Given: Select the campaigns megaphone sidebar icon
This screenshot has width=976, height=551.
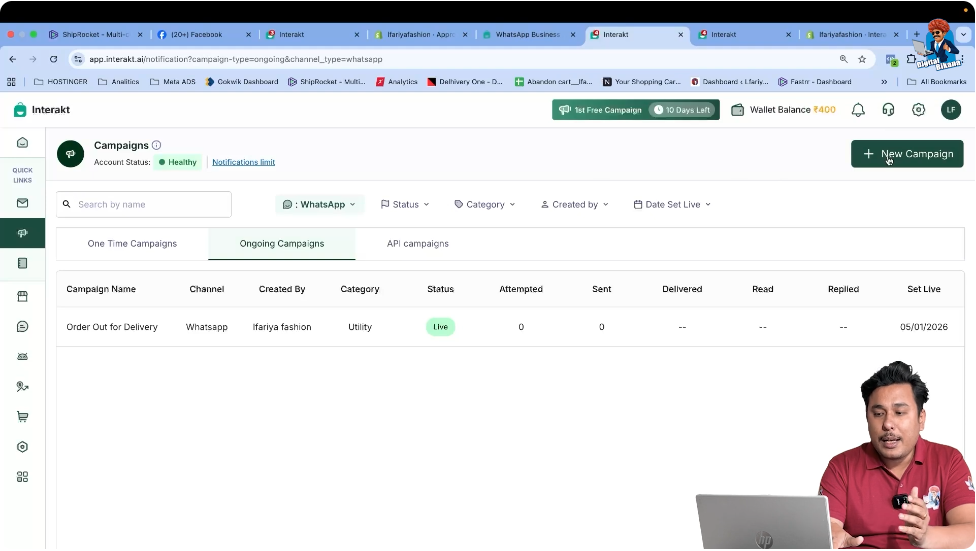Looking at the screenshot, I should click(x=22, y=233).
